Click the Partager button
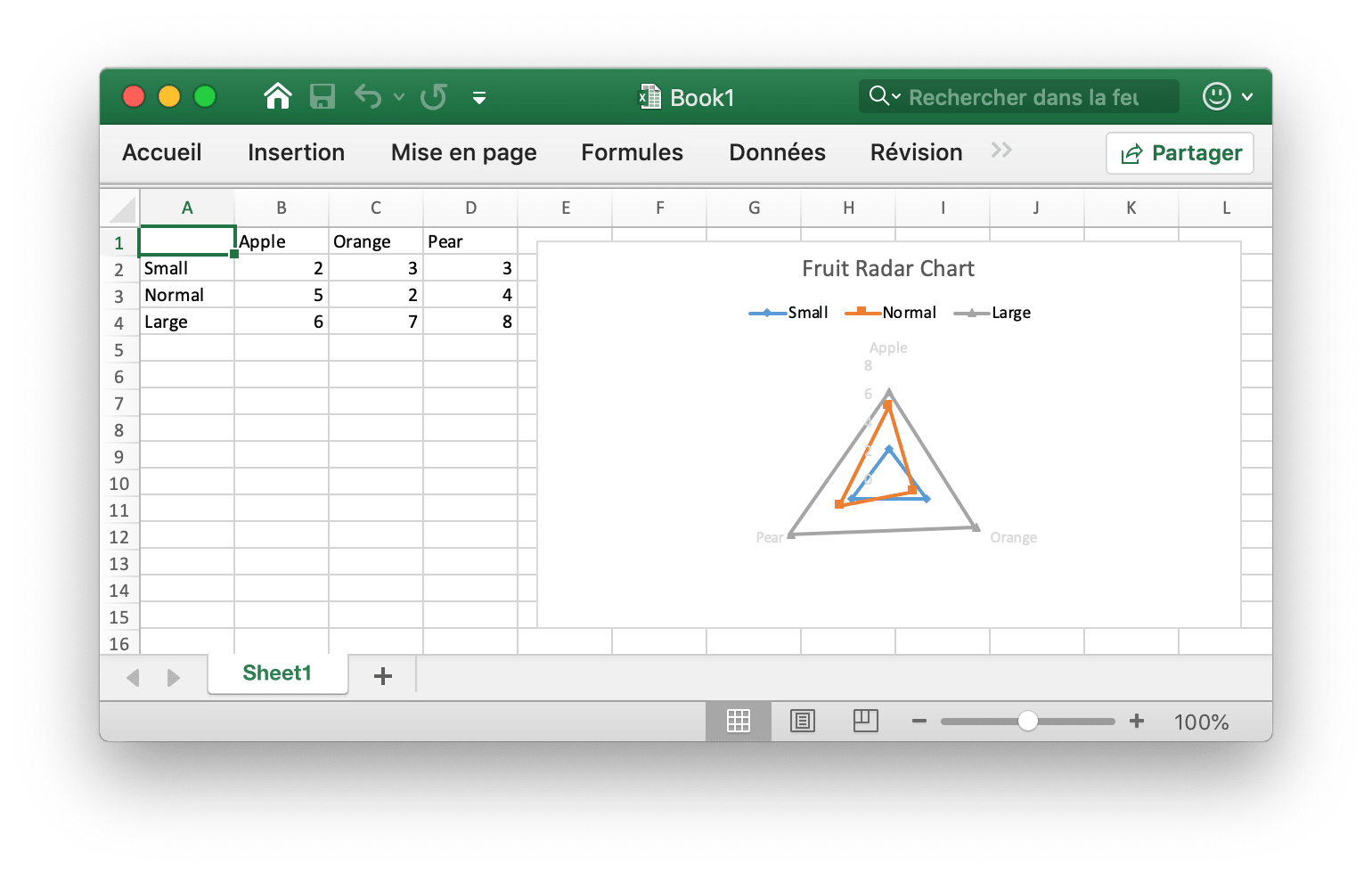This screenshot has height=873, width=1372. coord(1180,153)
